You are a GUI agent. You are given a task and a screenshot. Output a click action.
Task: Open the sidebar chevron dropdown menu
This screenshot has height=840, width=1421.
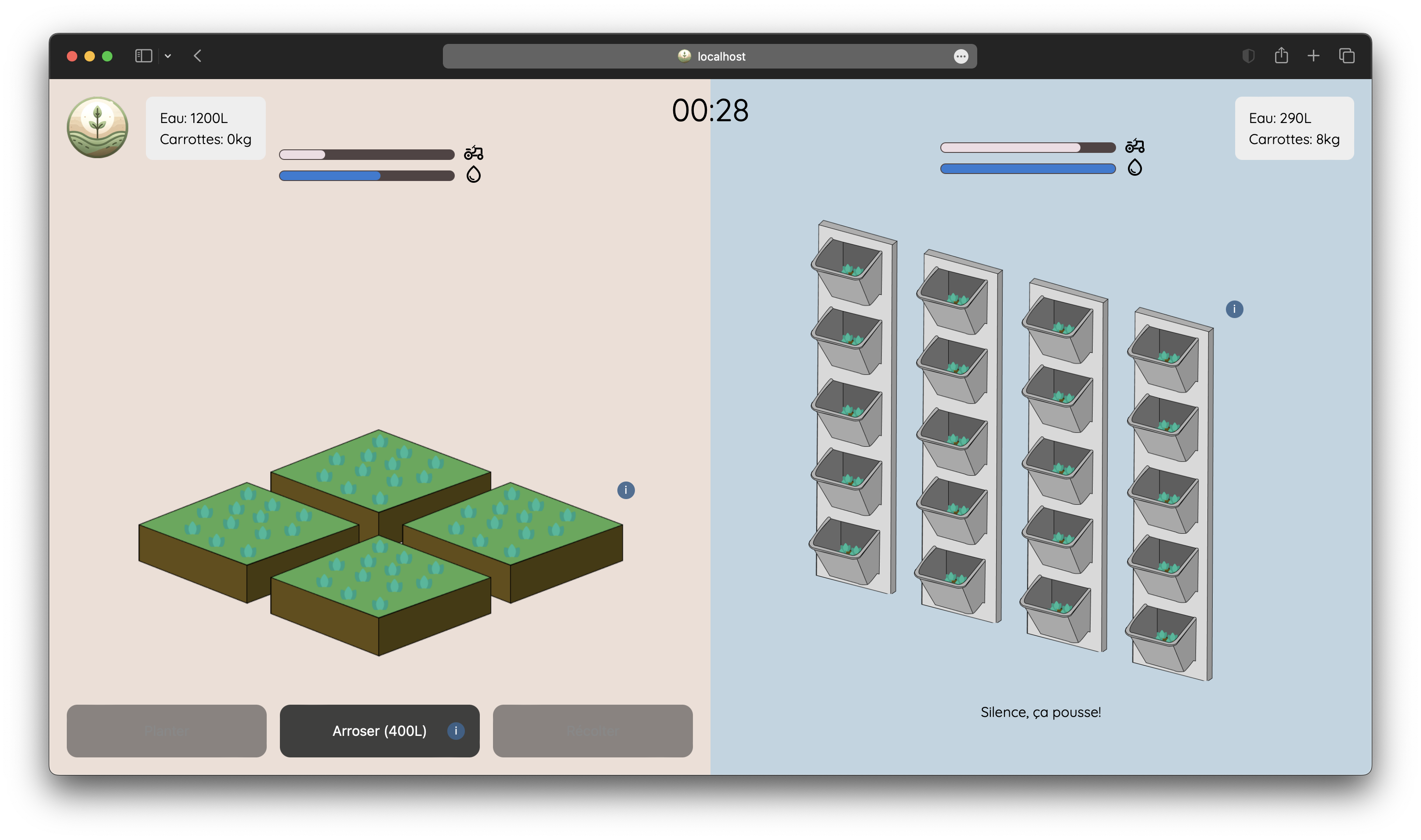coord(167,56)
